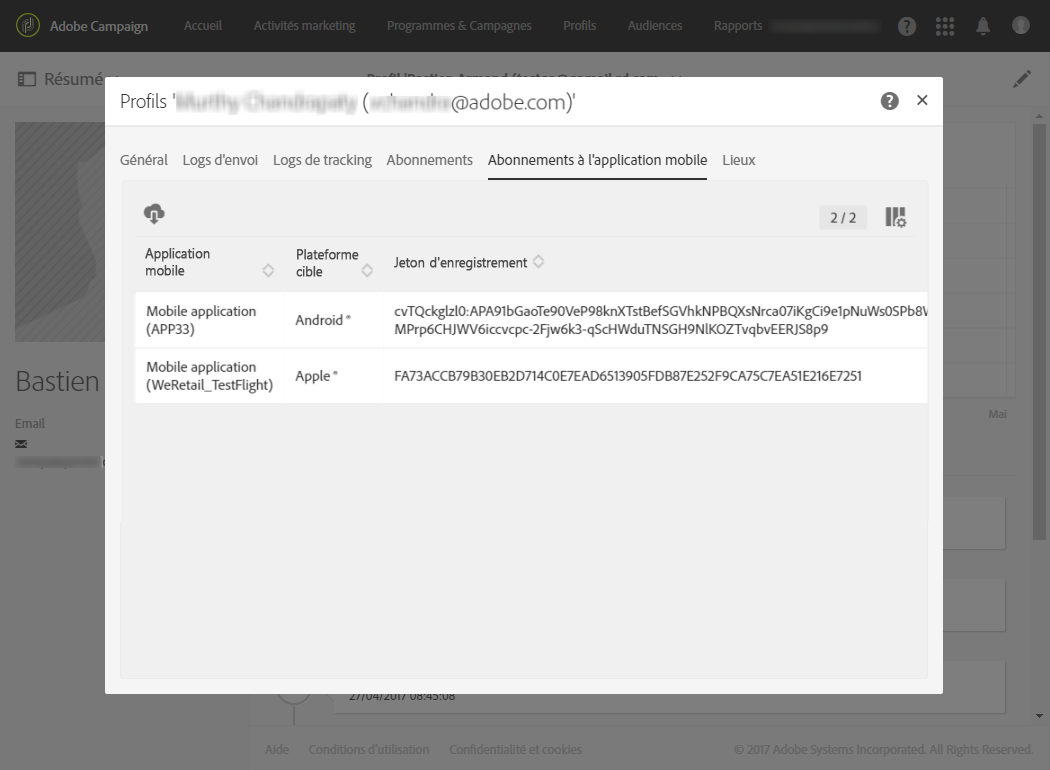Open the column configuration icon
This screenshot has height=770, width=1050.
coord(895,217)
